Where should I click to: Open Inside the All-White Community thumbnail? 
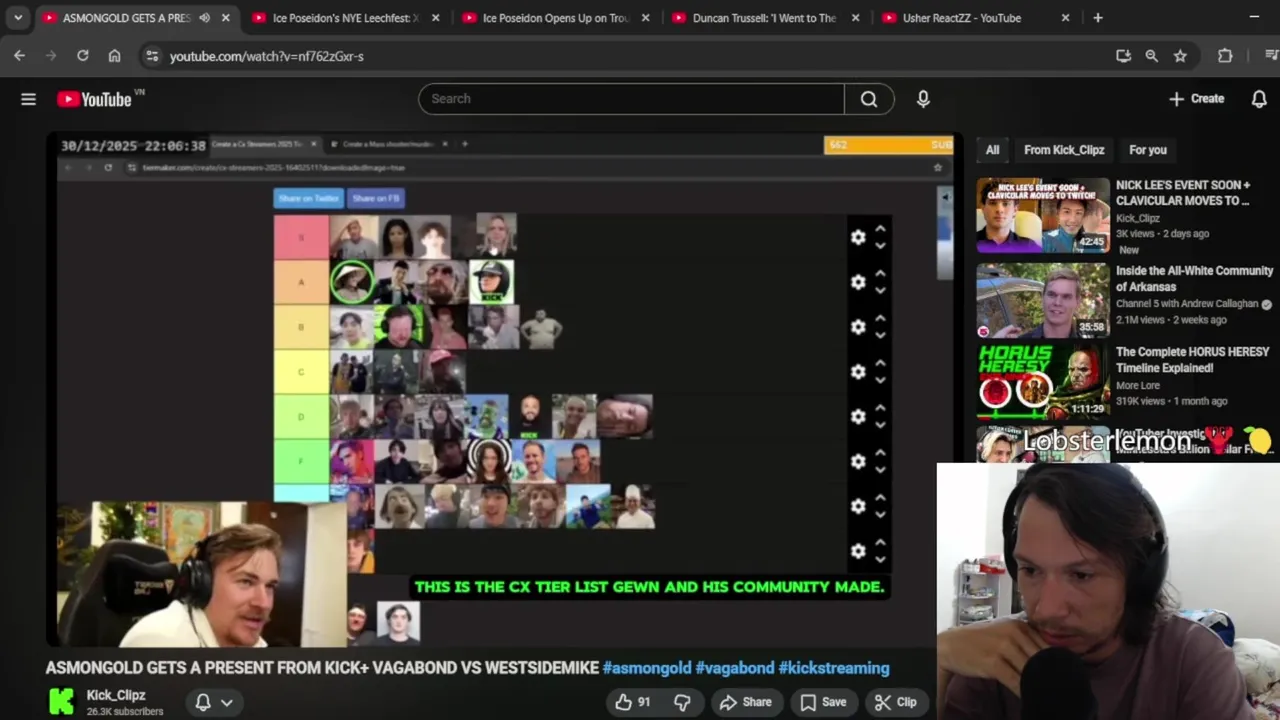(x=1043, y=301)
